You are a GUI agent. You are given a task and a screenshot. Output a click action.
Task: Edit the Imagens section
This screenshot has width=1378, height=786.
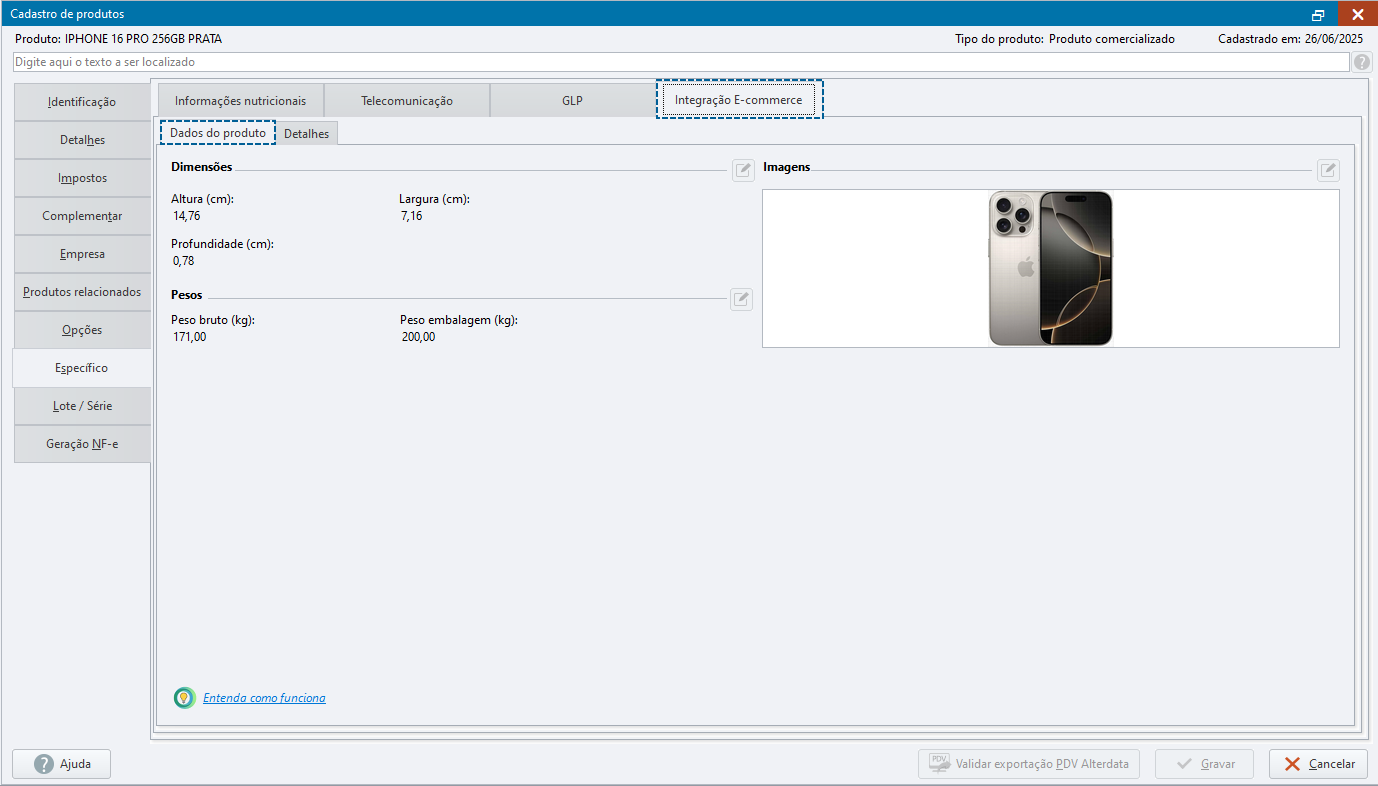(x=1328, y=170)
